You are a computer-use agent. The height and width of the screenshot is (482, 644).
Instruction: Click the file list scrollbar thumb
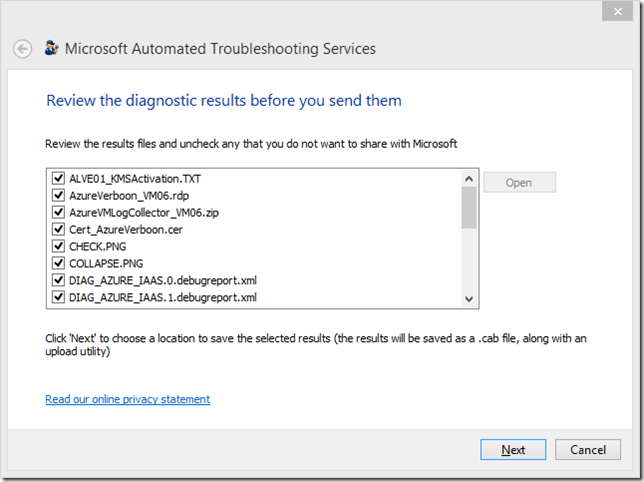click(469, 208)
